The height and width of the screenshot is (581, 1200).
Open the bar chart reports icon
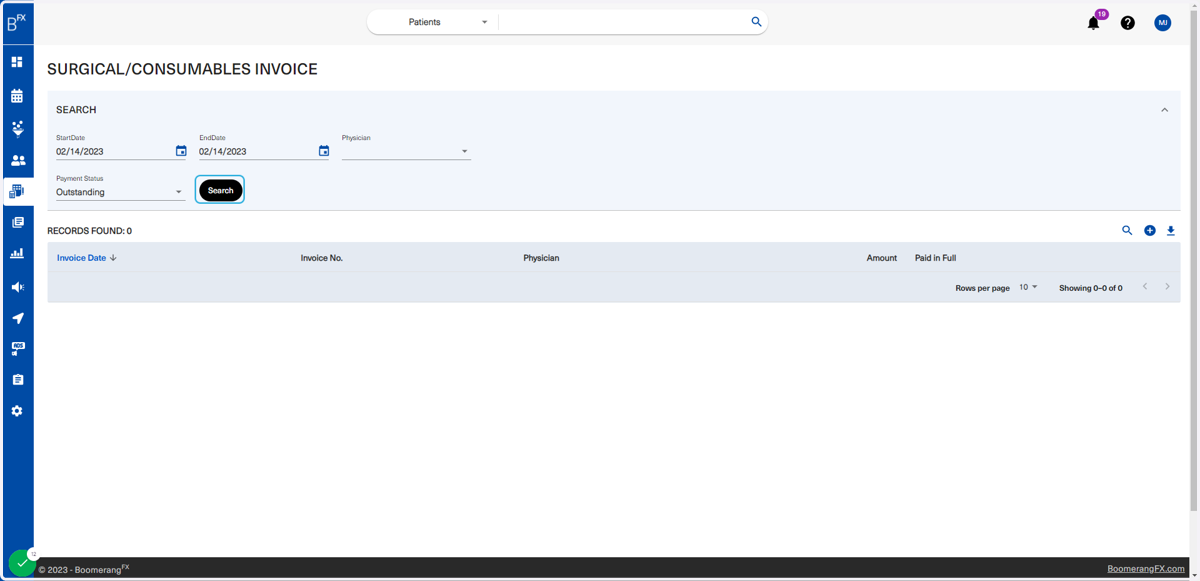[x=17, y=254]
